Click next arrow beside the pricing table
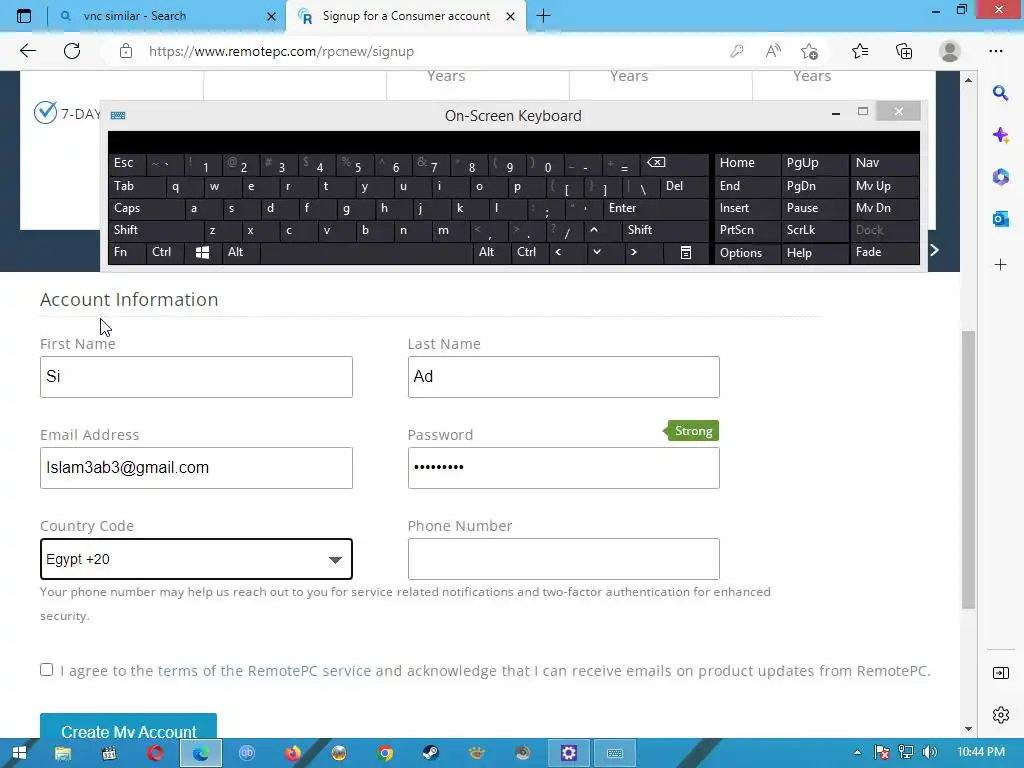Viewport: 1024px width, 768px height. [x=935, y=250]
